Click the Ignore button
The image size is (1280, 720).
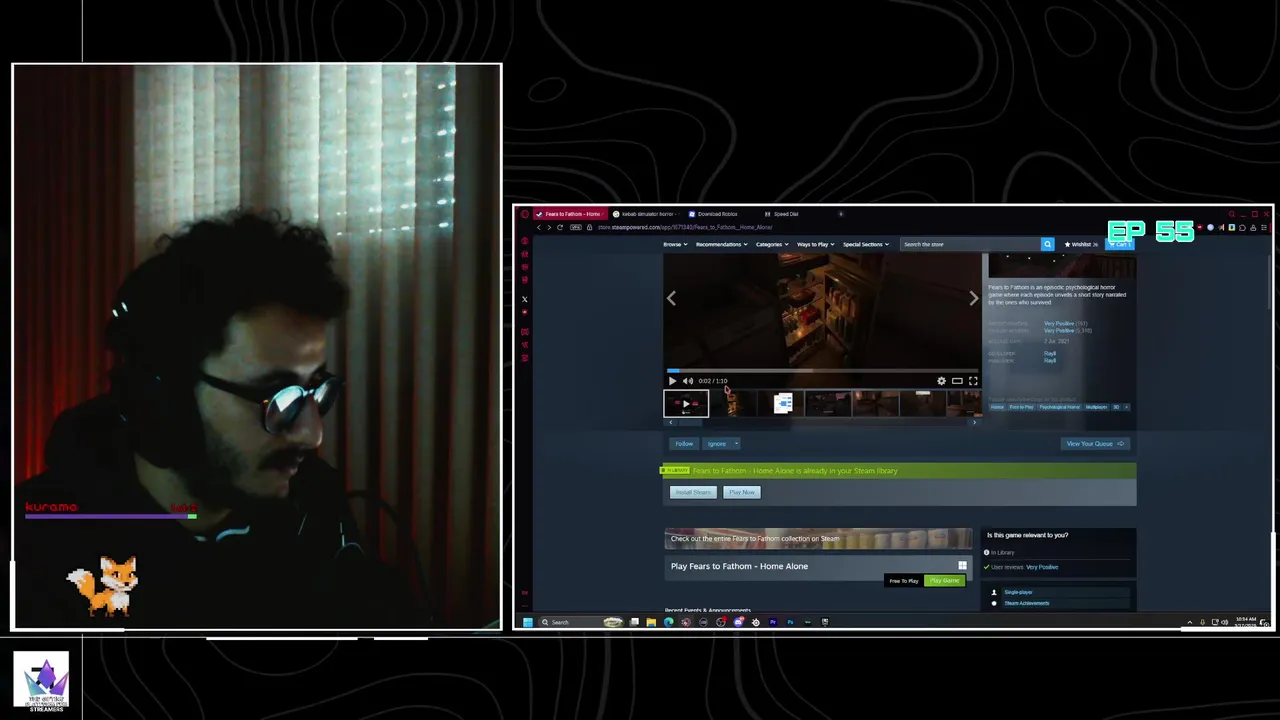pyautogui.click(x=716, y=444)
